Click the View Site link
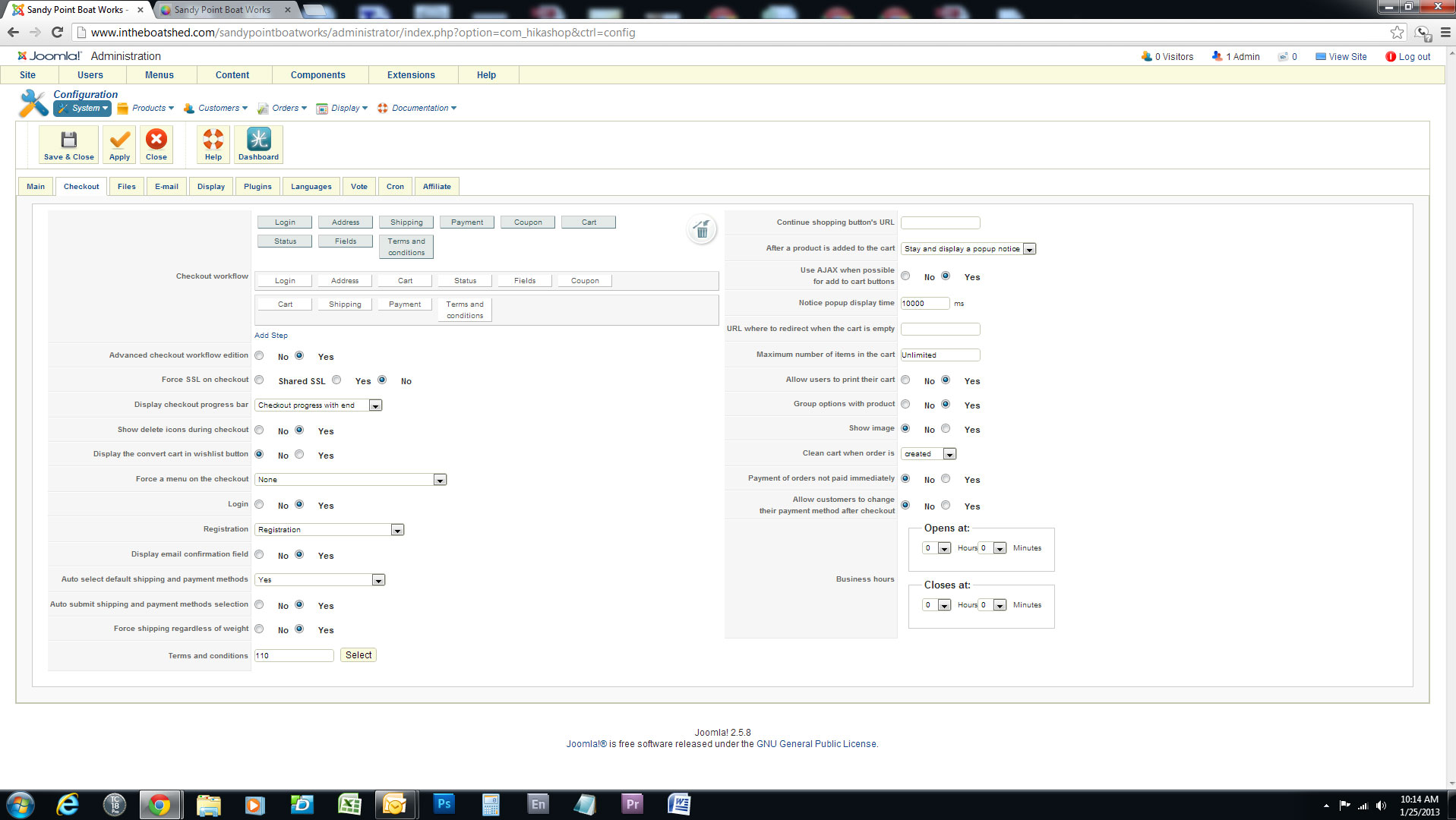 (x=1341, y=57)
